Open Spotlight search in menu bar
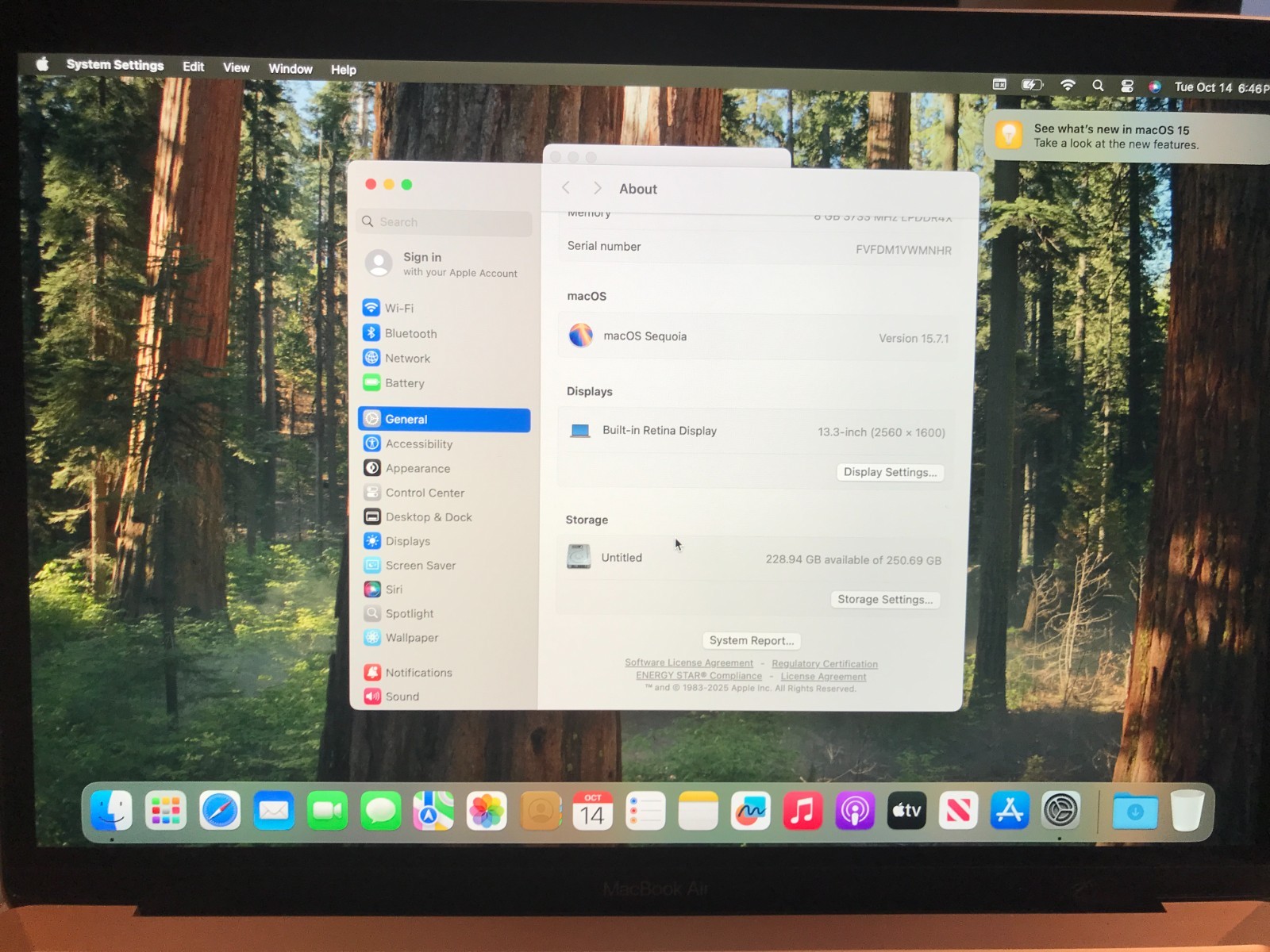1270x952 pixels. 1098,86
